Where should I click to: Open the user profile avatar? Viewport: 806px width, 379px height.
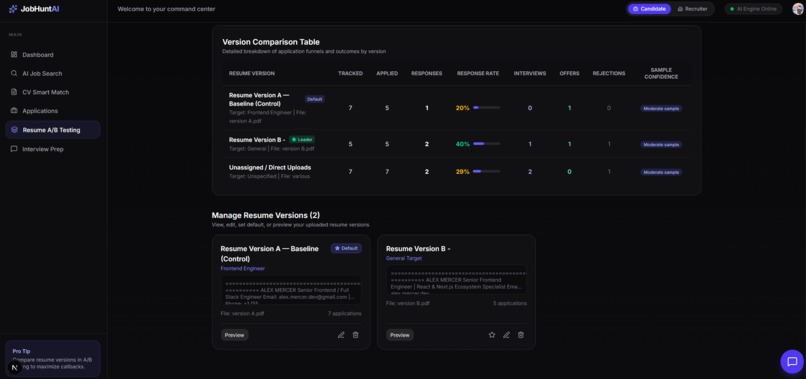point(797,9)
